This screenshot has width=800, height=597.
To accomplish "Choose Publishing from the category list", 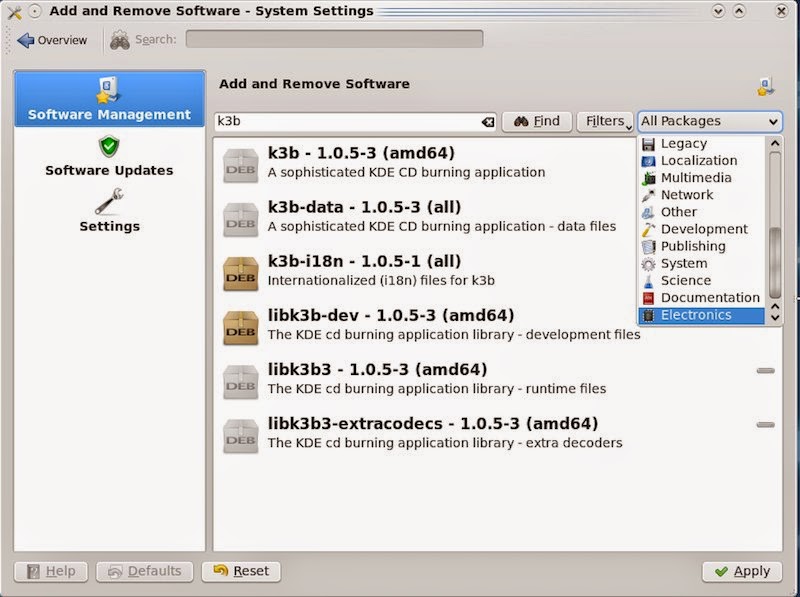I will pyautogui.click(x=701, y=246).
